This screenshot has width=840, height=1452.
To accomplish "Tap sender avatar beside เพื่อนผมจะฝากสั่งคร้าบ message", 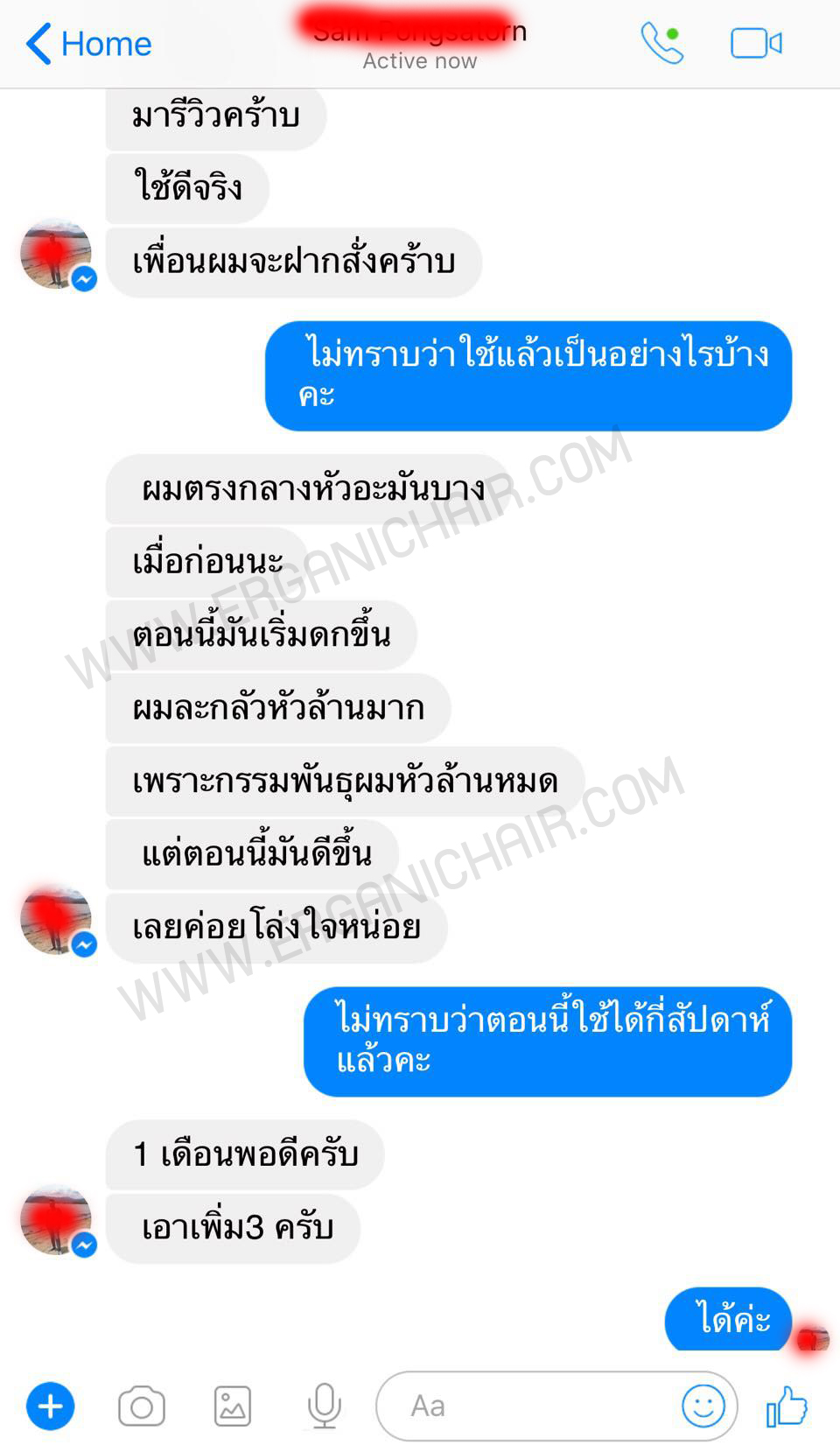I will [57, 255].
